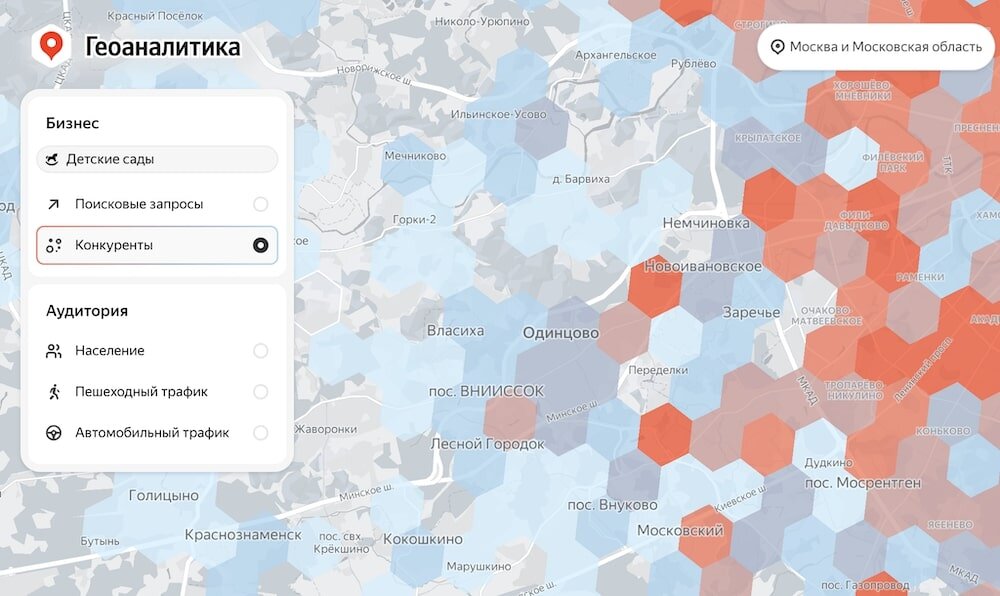Click the red Geoanalytics pin logo
Screen dimensions: 1000x596
click(51, 46)
